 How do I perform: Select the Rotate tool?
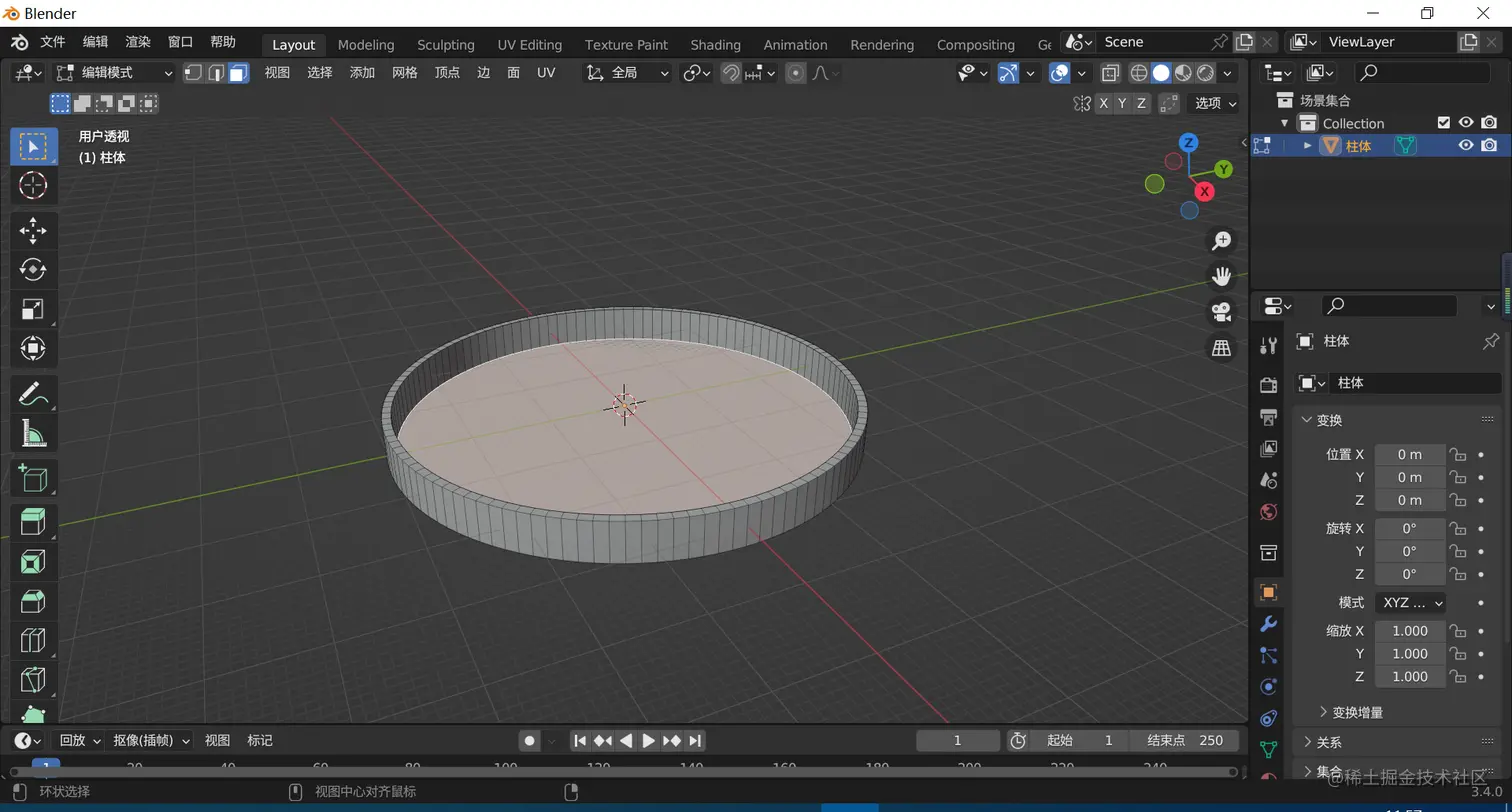click(33, 269)
